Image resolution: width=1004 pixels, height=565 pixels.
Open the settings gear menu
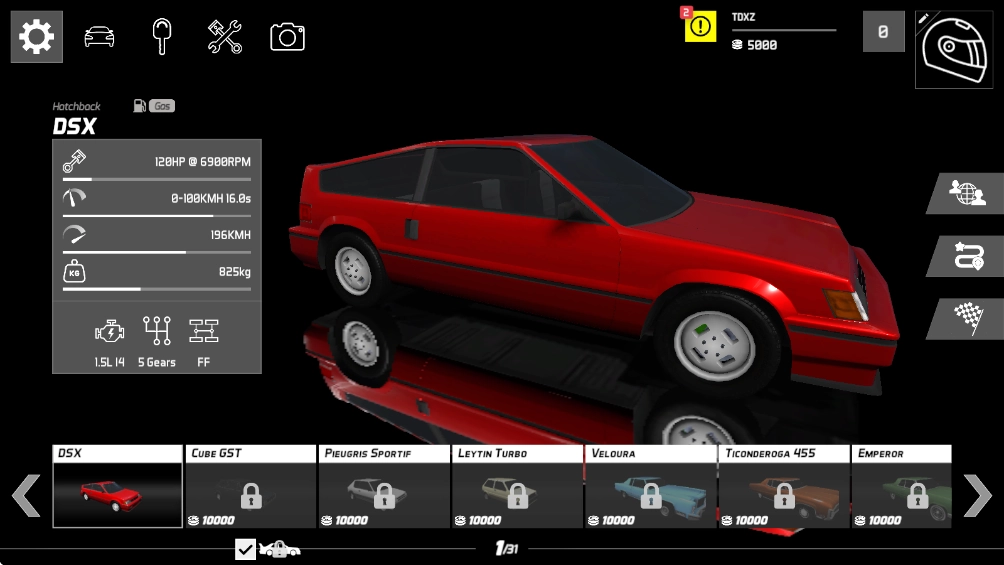[x=37, y=37]
